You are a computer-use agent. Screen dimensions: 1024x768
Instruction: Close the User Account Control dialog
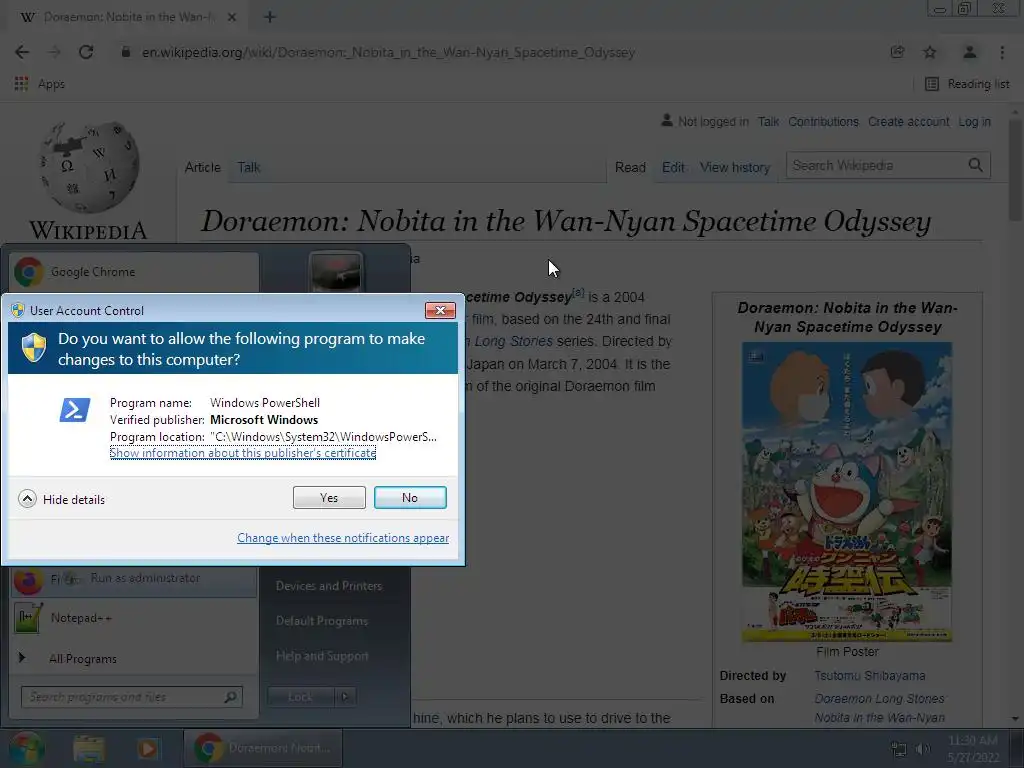pos(440,310)
